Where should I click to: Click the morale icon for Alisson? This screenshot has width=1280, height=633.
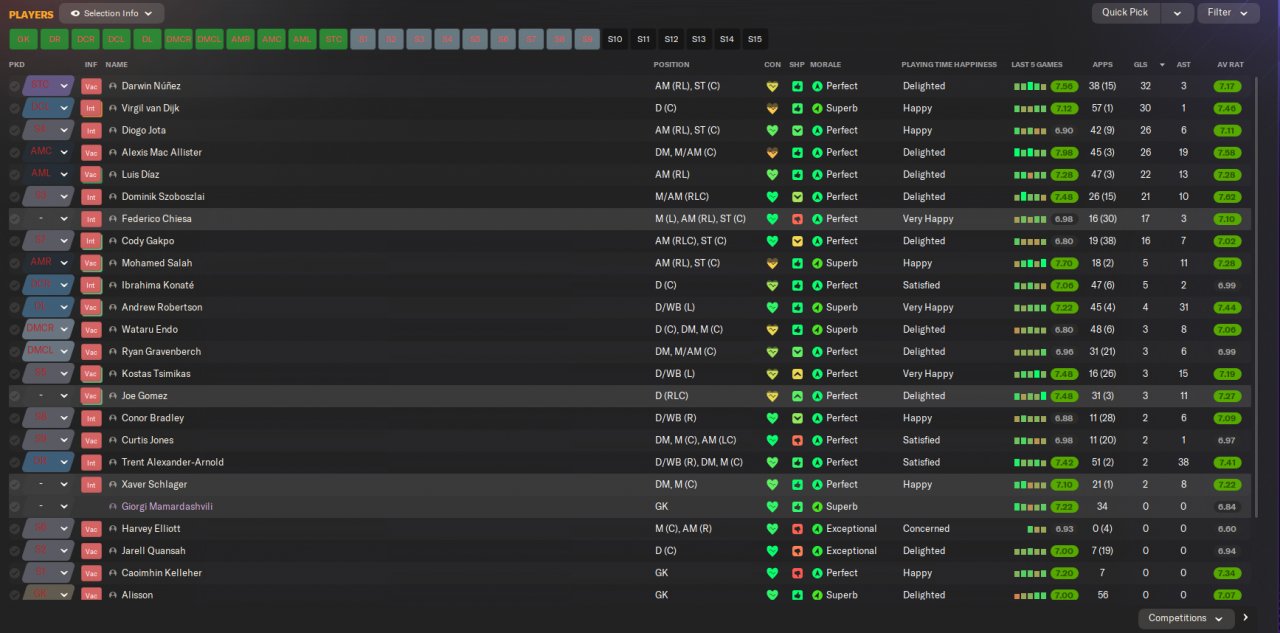point(817,595)
